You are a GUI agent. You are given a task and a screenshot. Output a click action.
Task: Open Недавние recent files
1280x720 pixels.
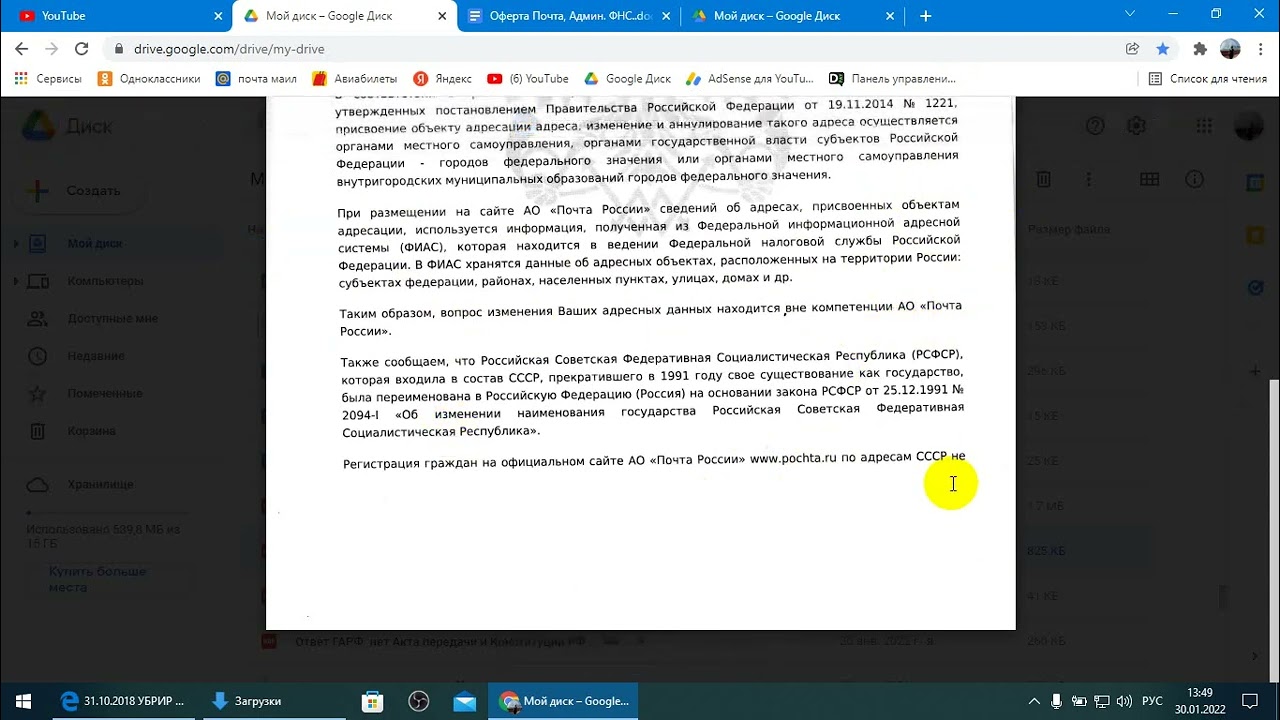[96, 356]
